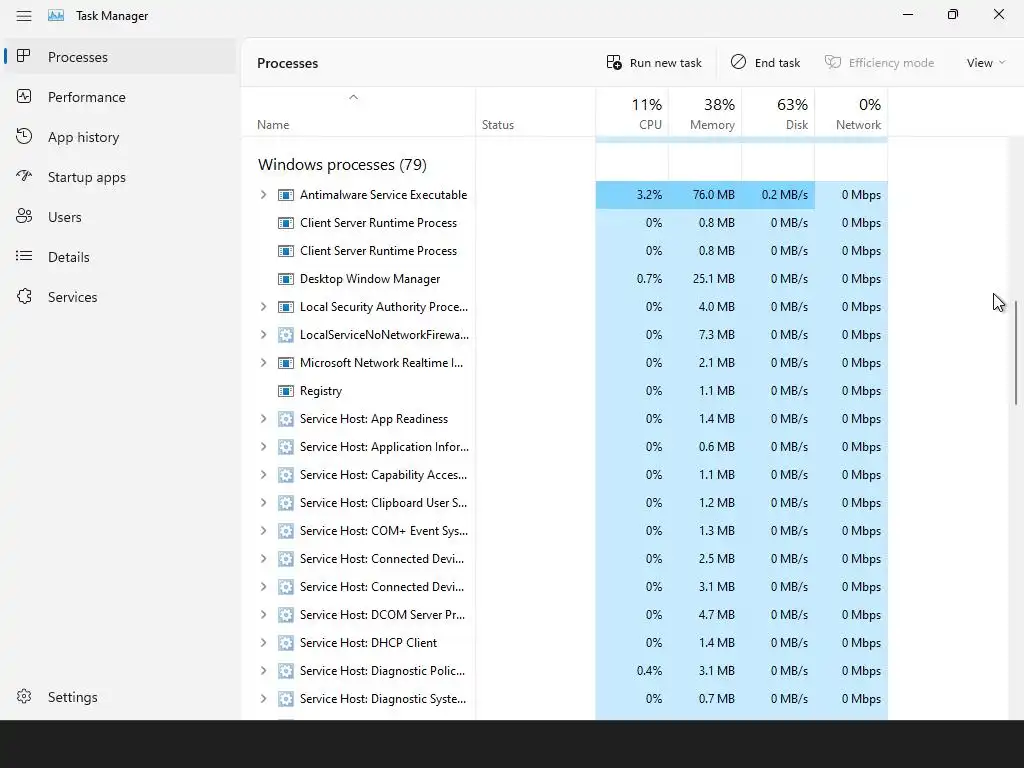
Task: Expand Service Host: Capability Access
Action: [263, 475]
